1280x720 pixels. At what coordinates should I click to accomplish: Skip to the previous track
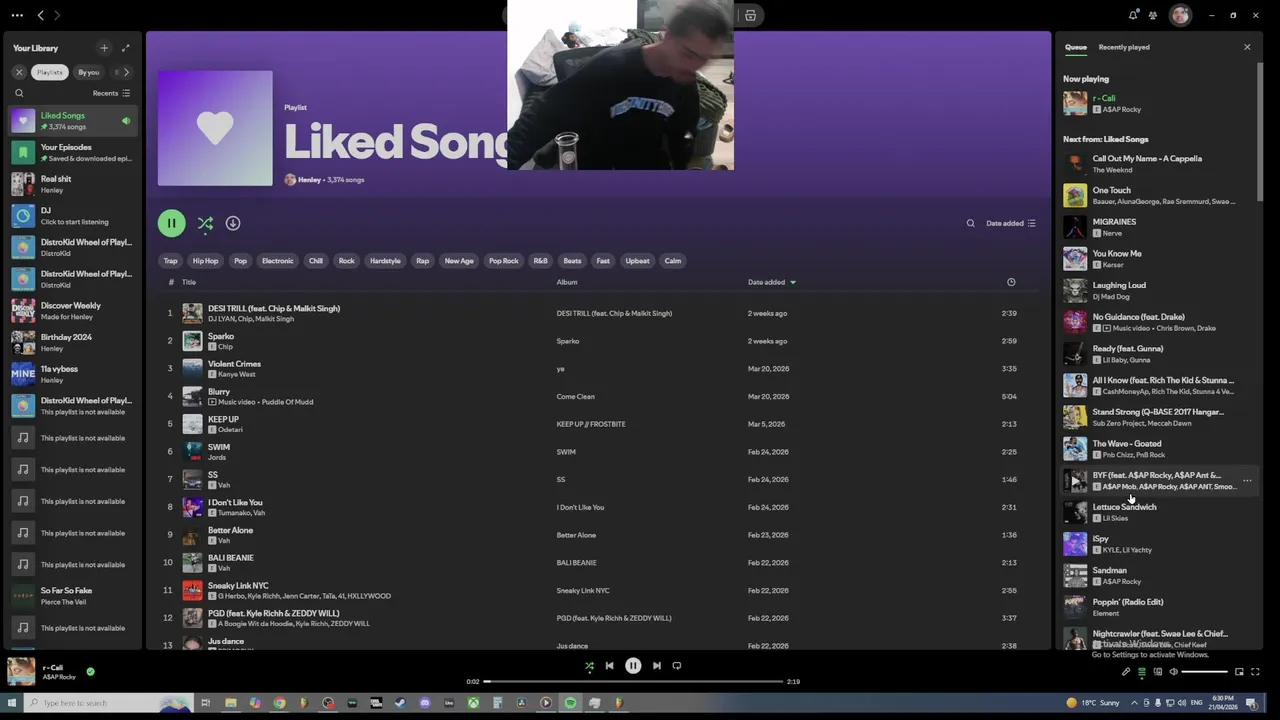609,666
